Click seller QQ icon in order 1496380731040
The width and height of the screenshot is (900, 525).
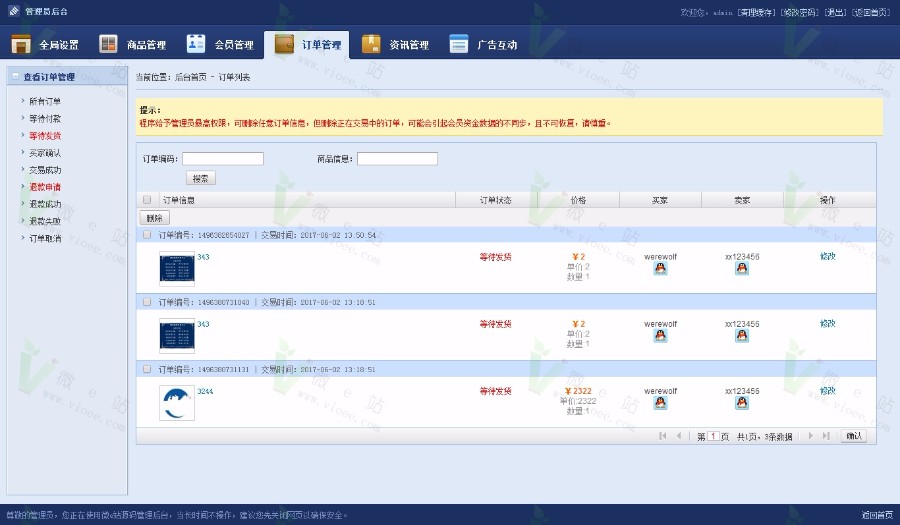pyautogui.click(x=742, y=336)
